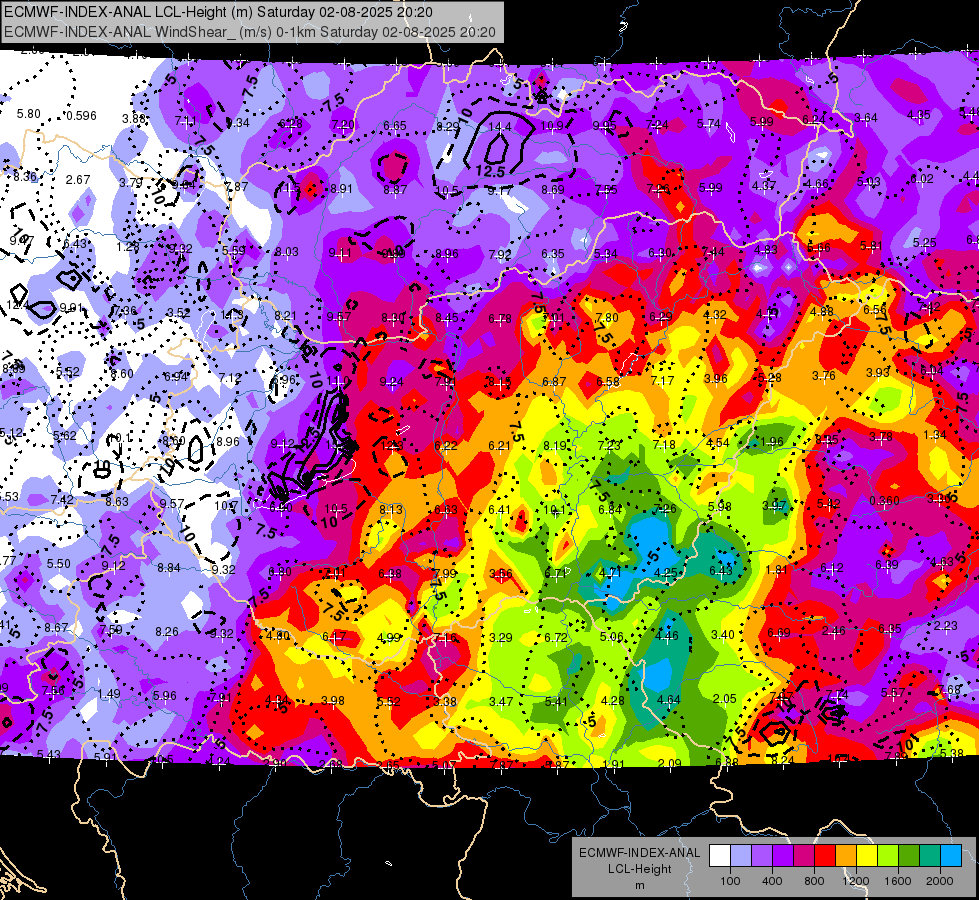This screenshot has height=900, width=979.
Task: Click the legend tick label '1600'
Action: (897, 881)
